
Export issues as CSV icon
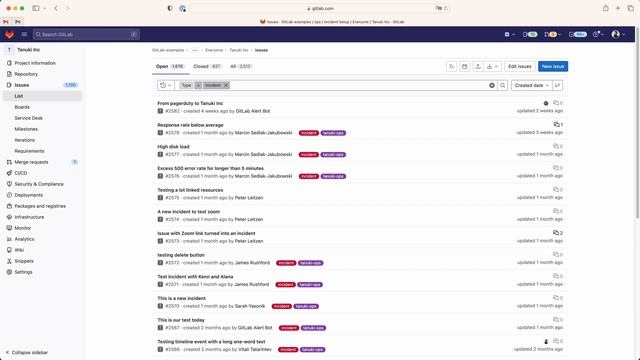[478, 67]
